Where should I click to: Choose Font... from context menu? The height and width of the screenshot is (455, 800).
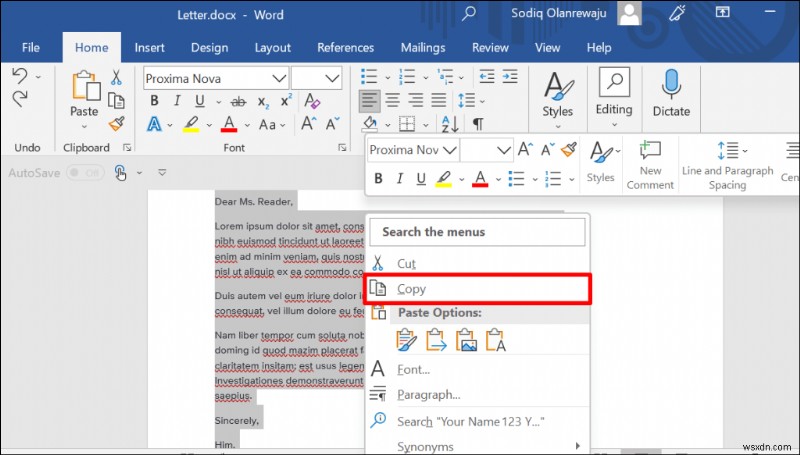(x=477, y=369)
